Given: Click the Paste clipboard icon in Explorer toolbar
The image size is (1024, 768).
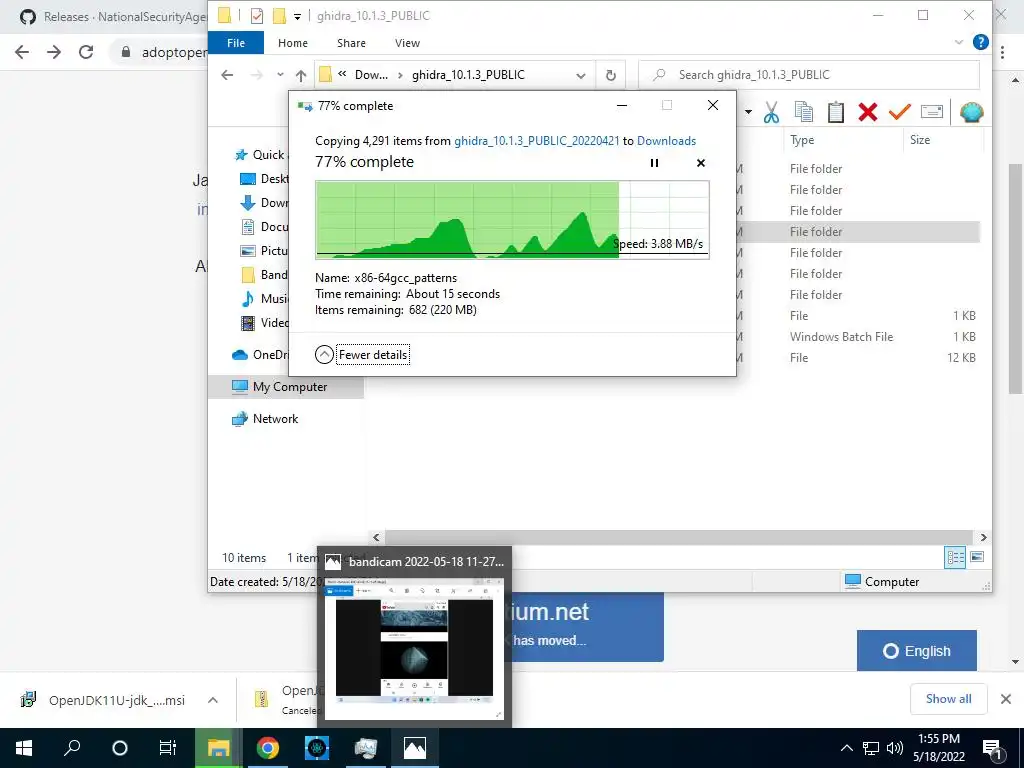Looking at the screenshot, I should pyautogui.click(x=835, y=112).
